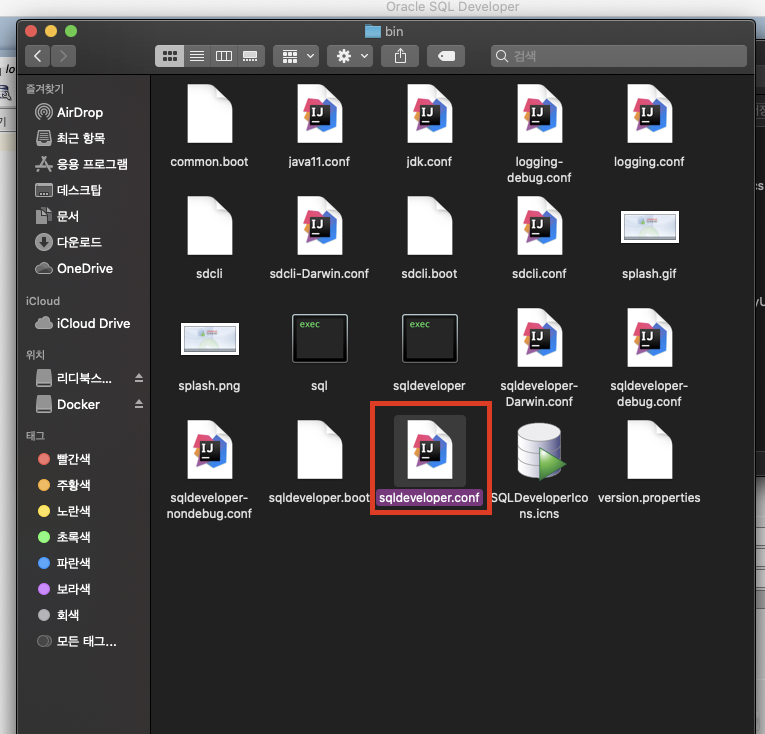Close the bin Finder window
Screen dimensions: 765x734
coord(31,31)
